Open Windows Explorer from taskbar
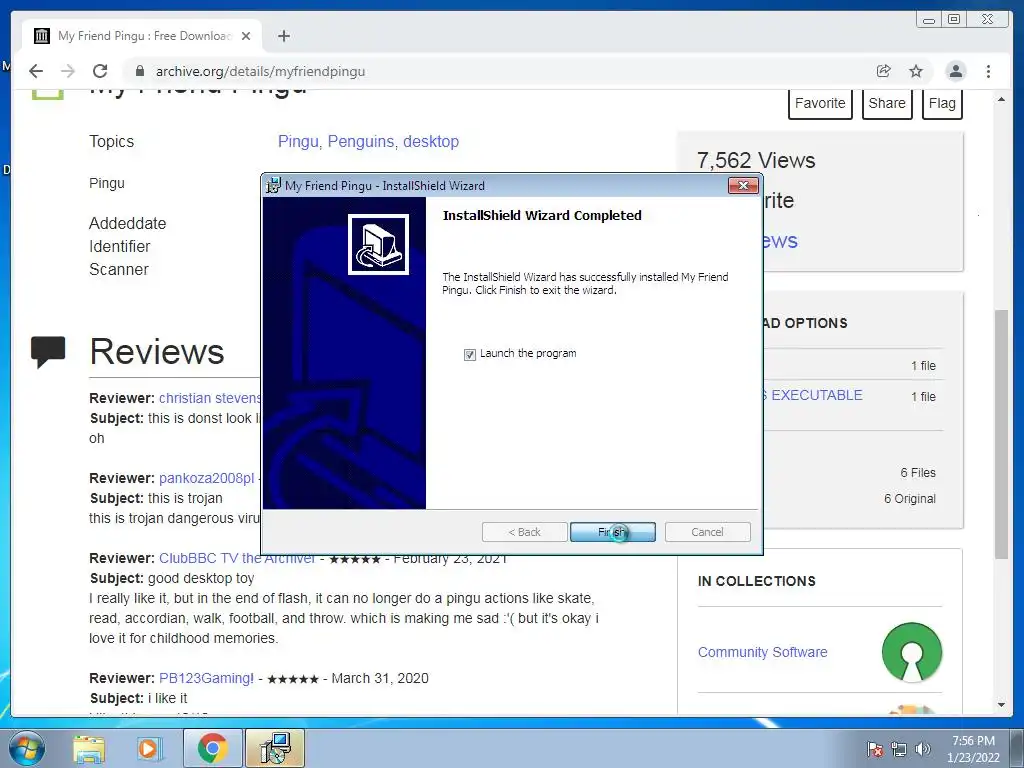Screen dimensions: 1024x768 point(89,748)
